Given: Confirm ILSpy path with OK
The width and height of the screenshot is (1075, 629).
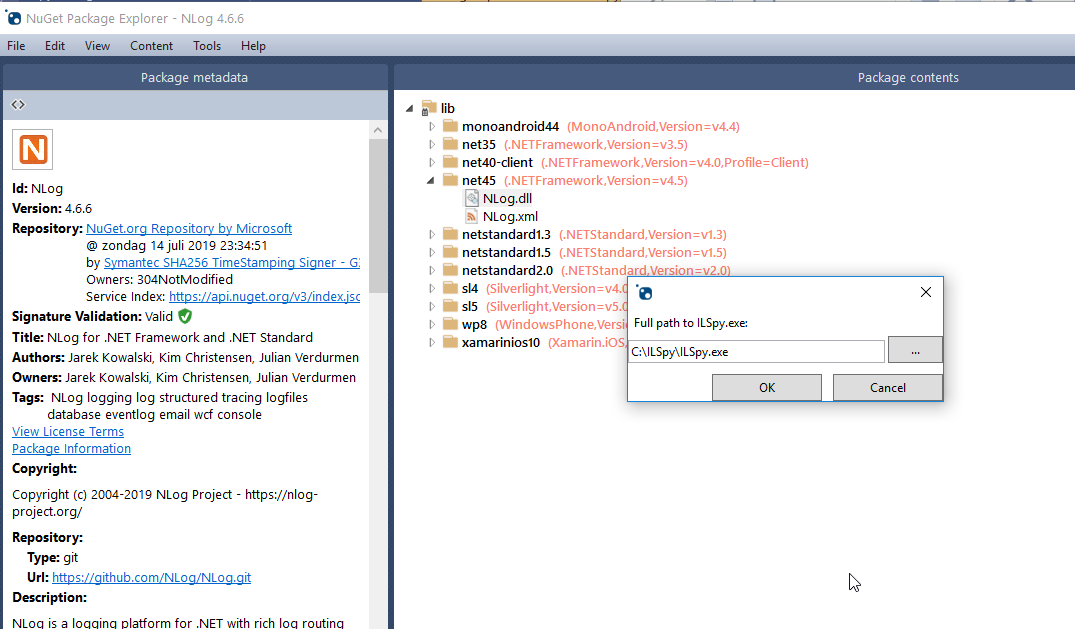Looking at the screenshot, I should click(x=766, y=388).
